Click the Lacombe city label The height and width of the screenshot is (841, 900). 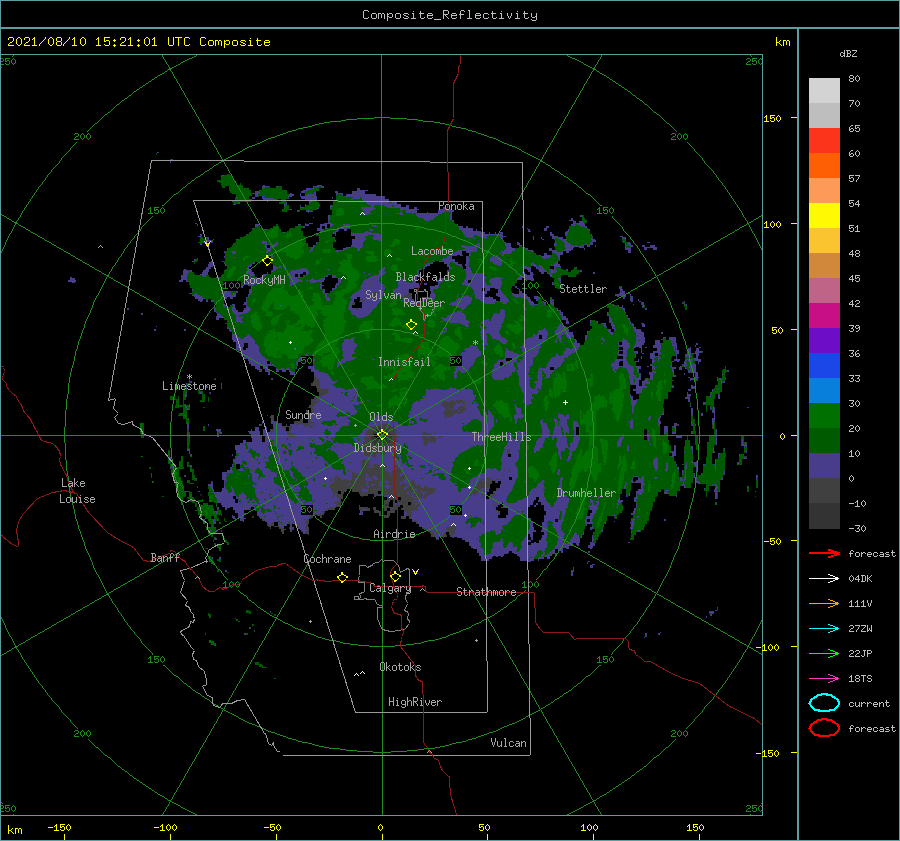[x=432, y=251]
